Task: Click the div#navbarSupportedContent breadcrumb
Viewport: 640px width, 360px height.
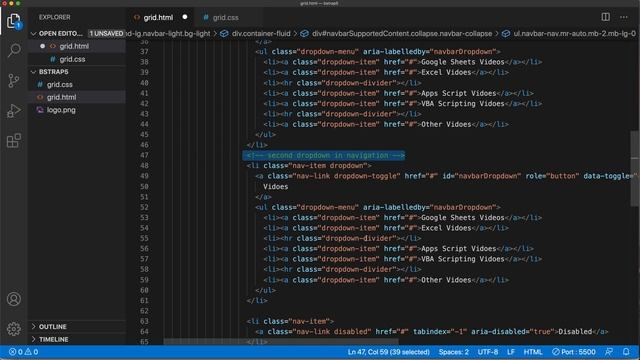Action: 397,33
